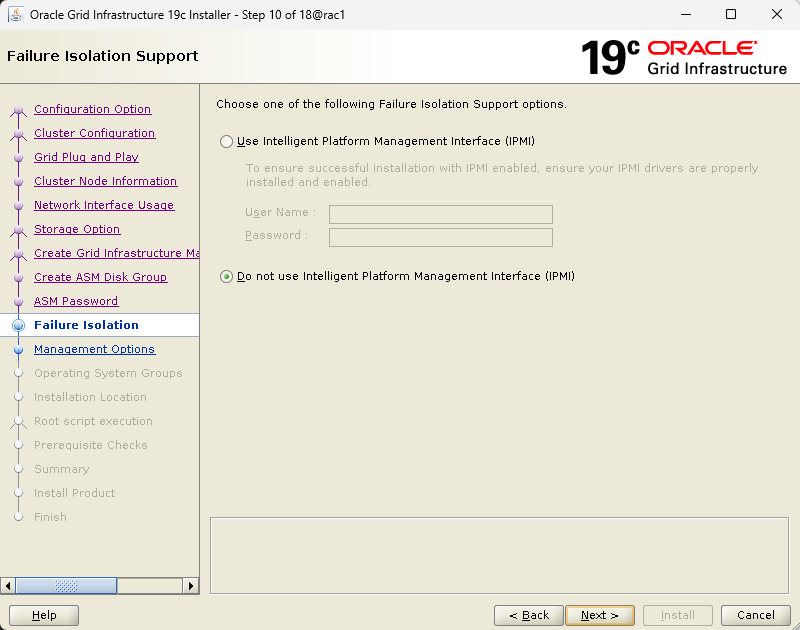Image resolution: width=800 pixels, height=630 pixels.
Task: Click ASM Password step bullet icon
Action: (18, 301)
